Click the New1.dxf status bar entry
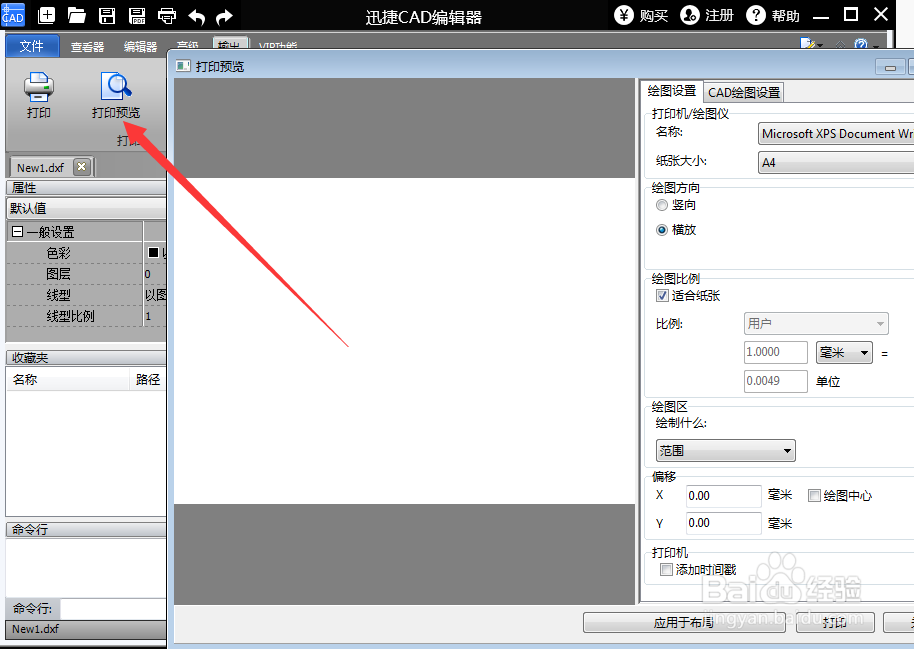This screenshot has height=649, width=914. point(36,629)
